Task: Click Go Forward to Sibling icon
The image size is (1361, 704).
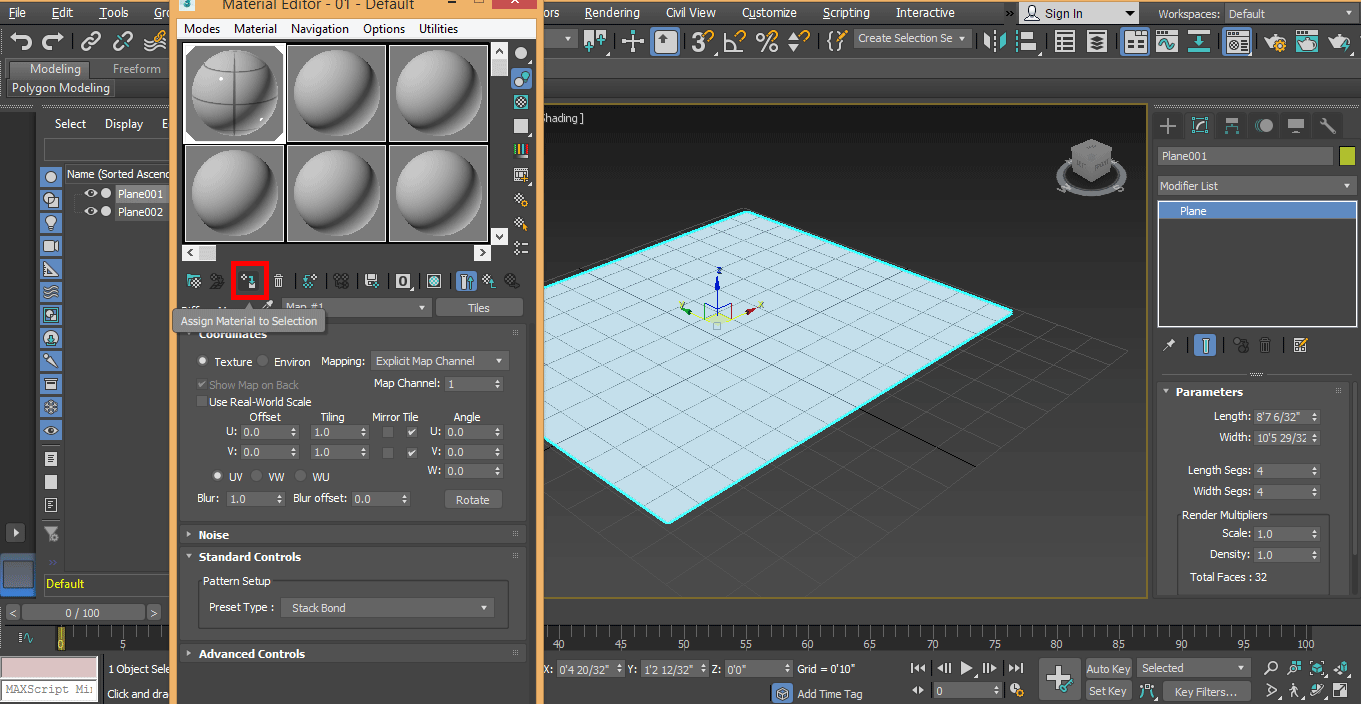Action: (x=511, y=281)
